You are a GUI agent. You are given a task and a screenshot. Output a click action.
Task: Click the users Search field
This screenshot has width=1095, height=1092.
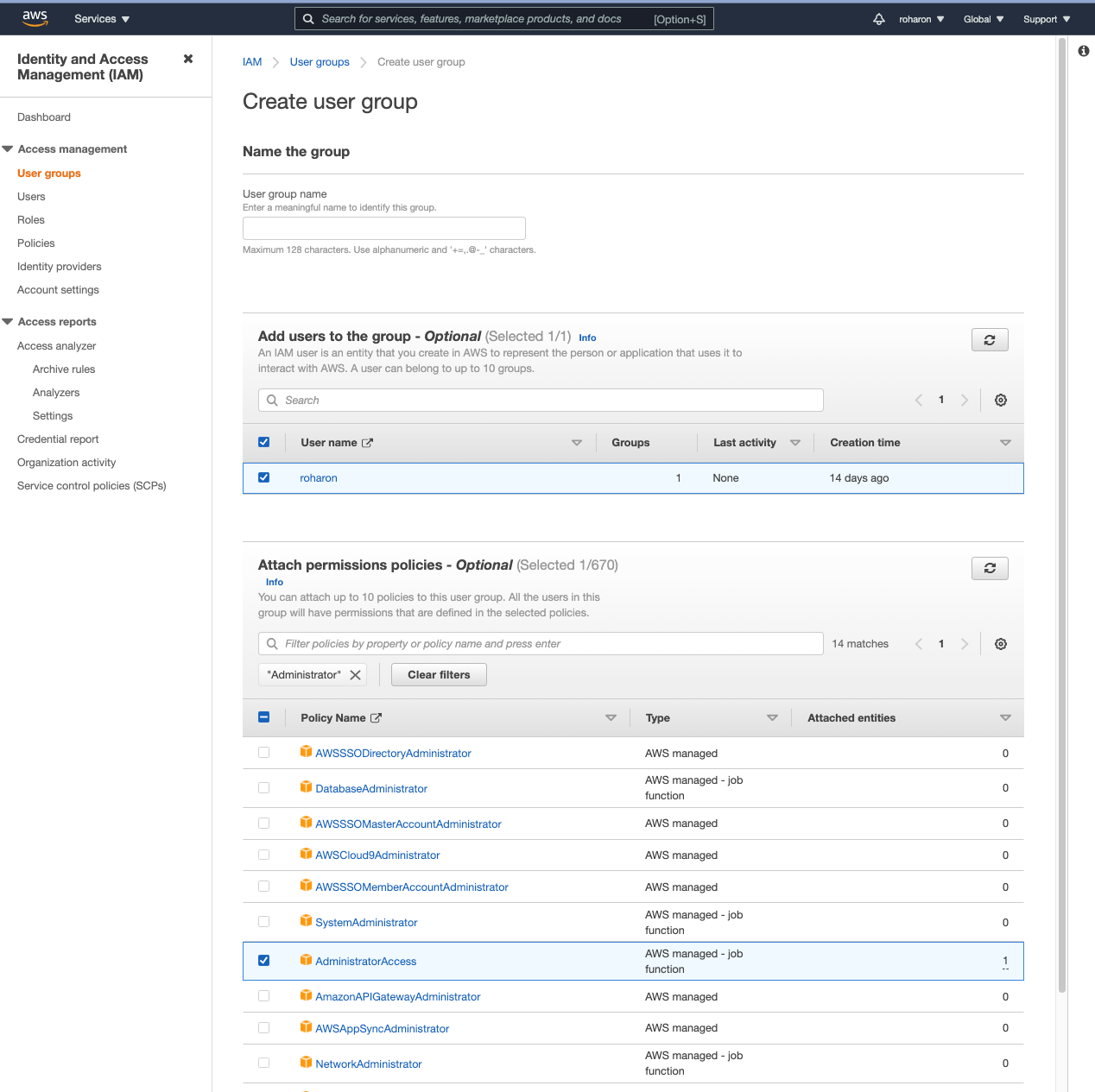(x=541, y=400)
